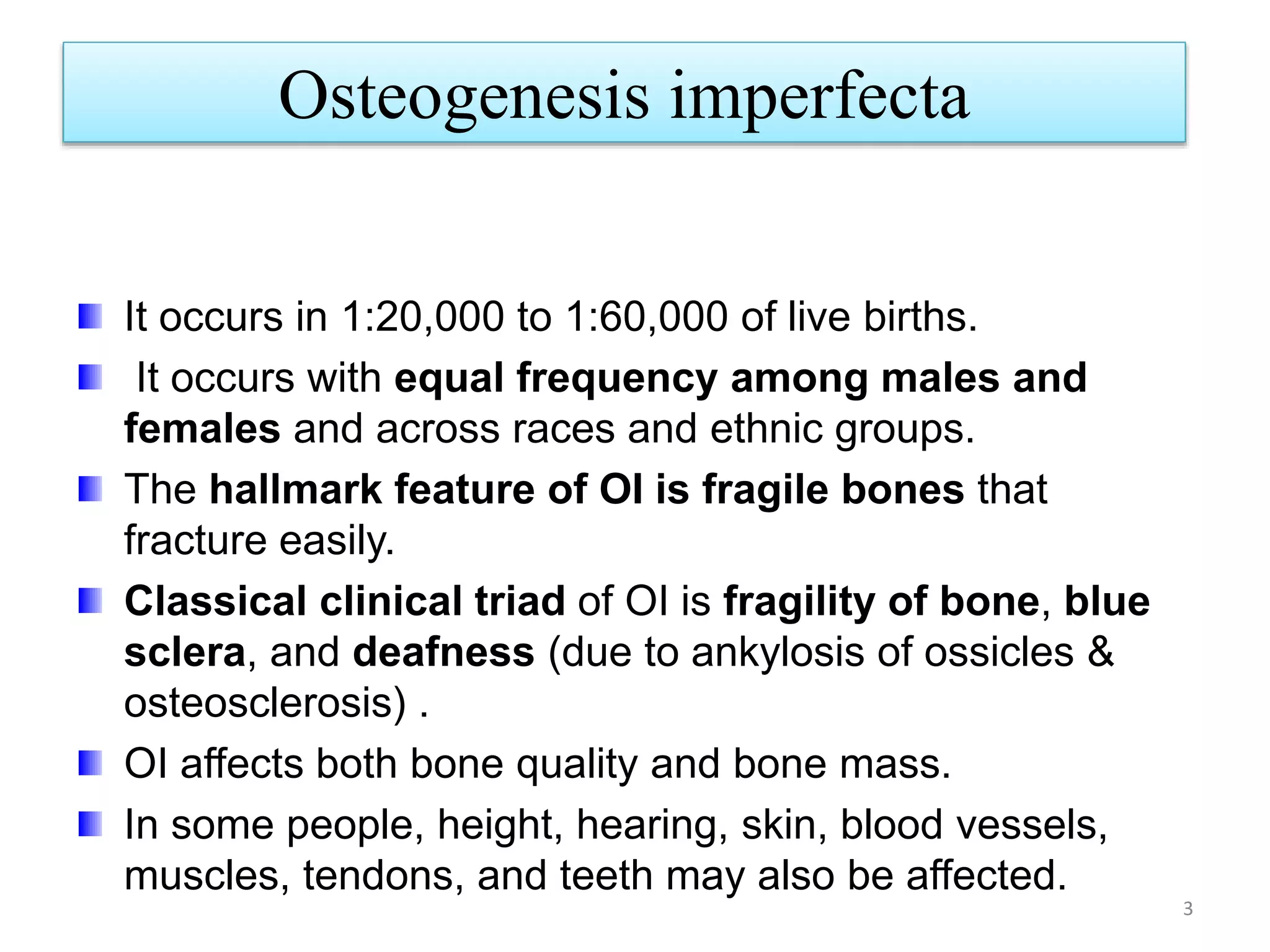Click the 'Osteogenesis imperfecta' title text
This screenshot has height=952, width=1270.
point(624,96)
